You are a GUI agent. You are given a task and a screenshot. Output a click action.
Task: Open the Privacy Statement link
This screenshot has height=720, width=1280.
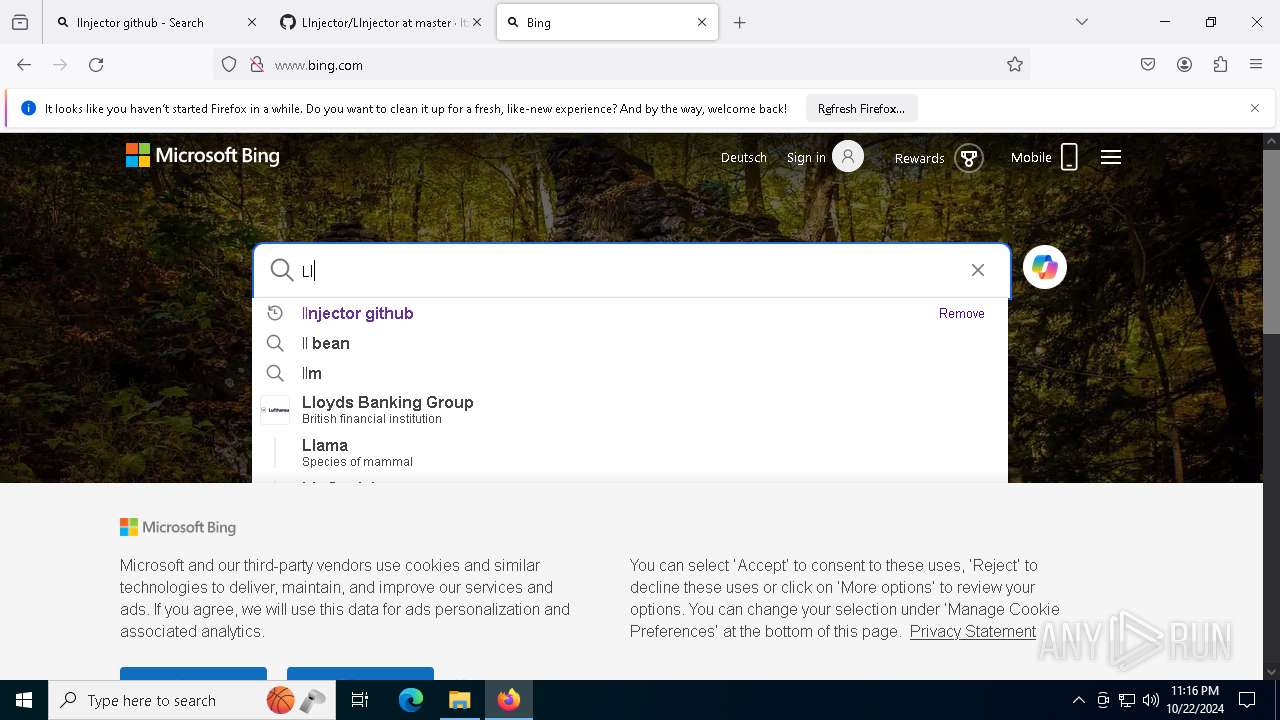pos(973,631)
